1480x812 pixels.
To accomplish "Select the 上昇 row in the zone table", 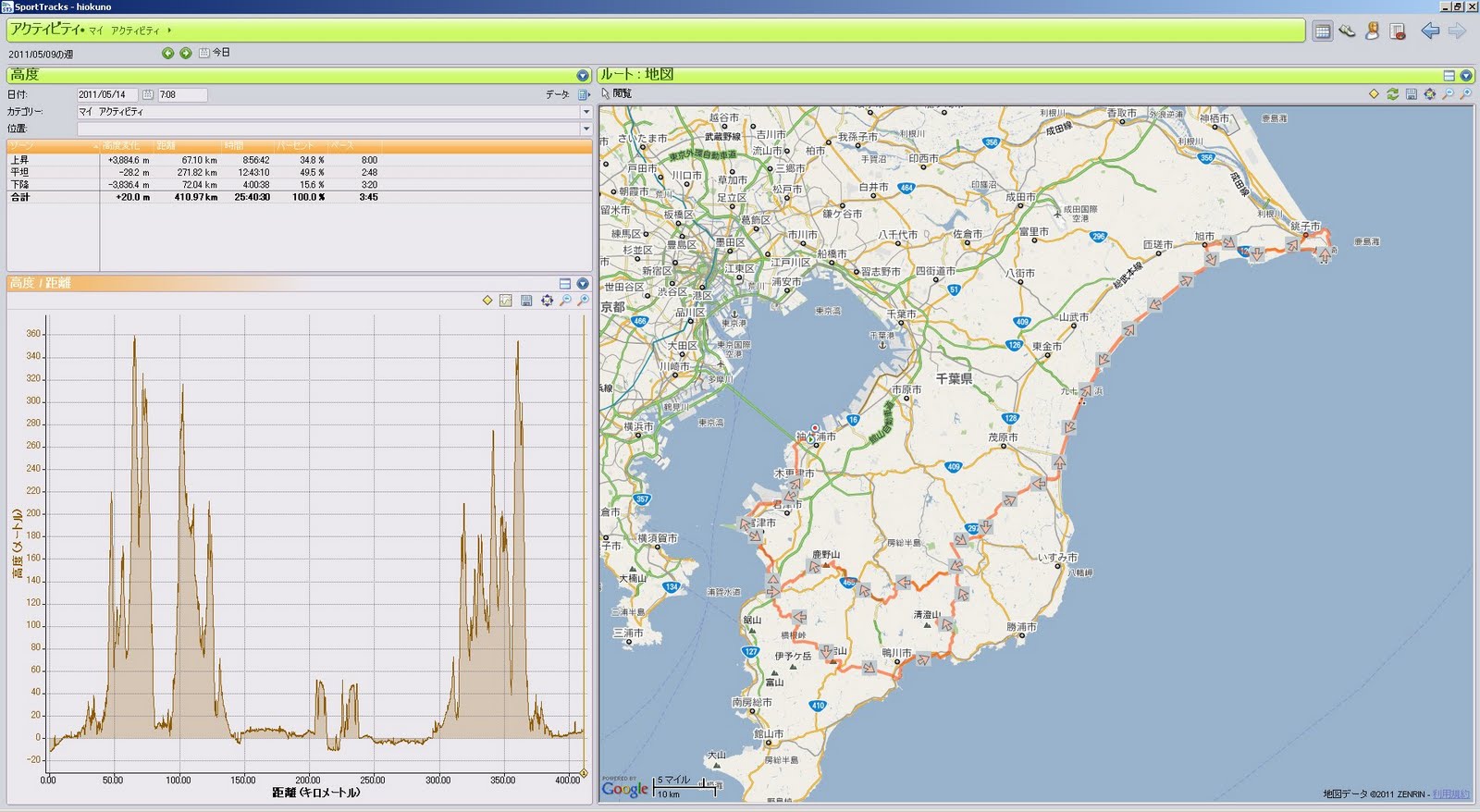I will 299,160.
